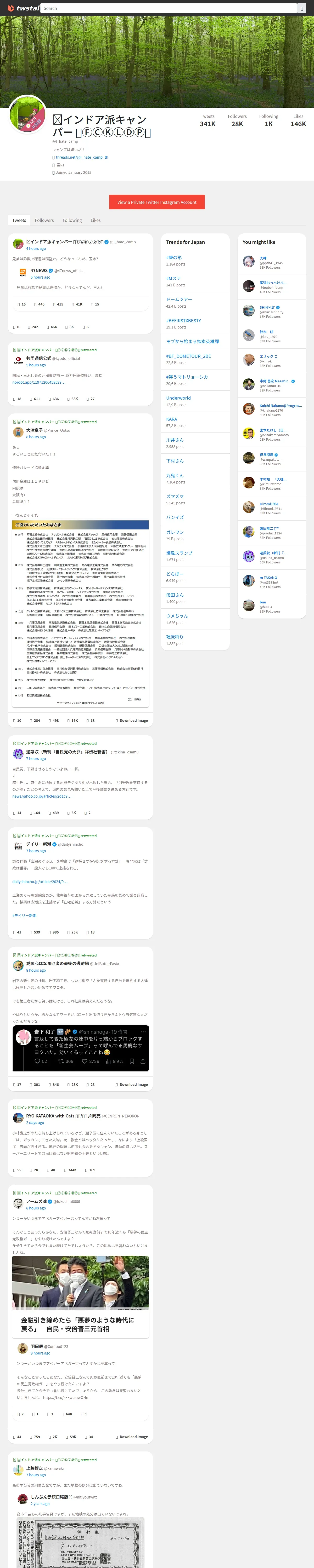Open the #笑うマトリョーシカ trend
Viewport: 314px width, 1568px height.
coord(187,377)
